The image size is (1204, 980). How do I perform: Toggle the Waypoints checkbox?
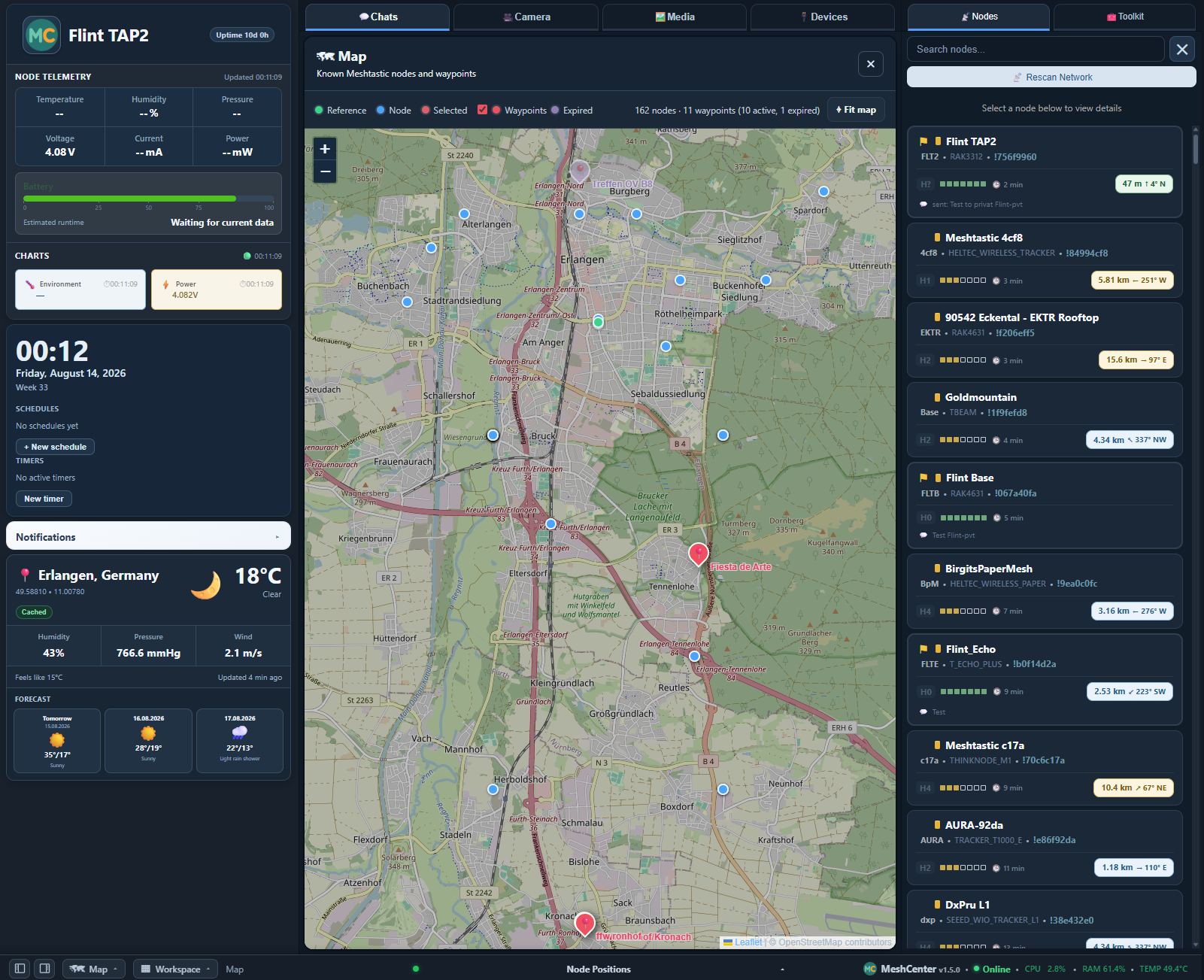tap(483, 110)
